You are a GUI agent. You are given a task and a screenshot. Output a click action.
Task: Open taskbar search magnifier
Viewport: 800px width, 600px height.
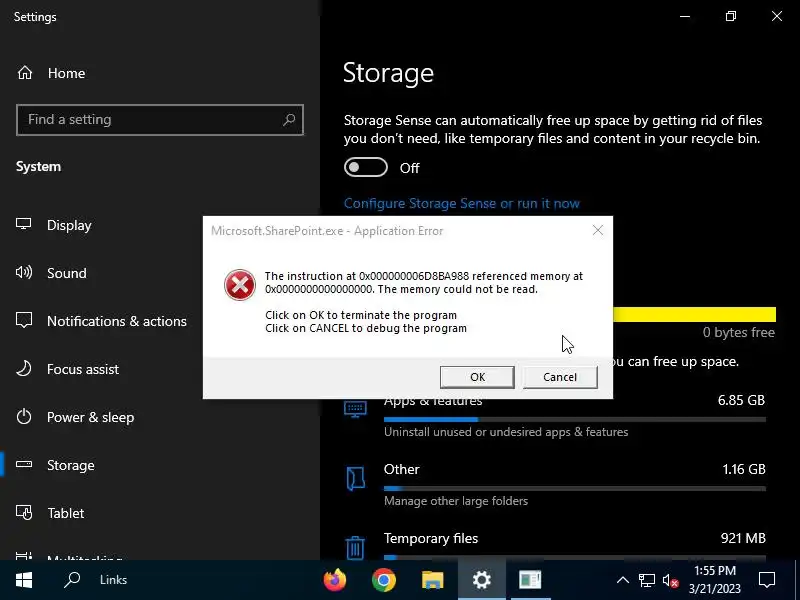click(72, 580)
